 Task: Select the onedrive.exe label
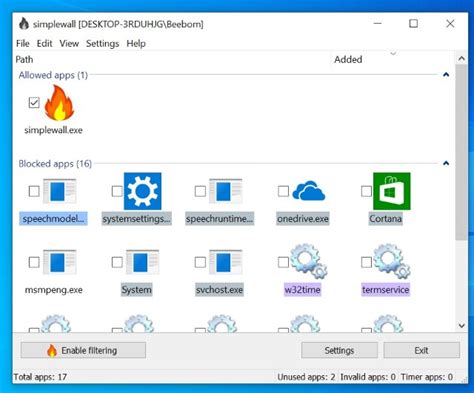(x=303, y=219)
